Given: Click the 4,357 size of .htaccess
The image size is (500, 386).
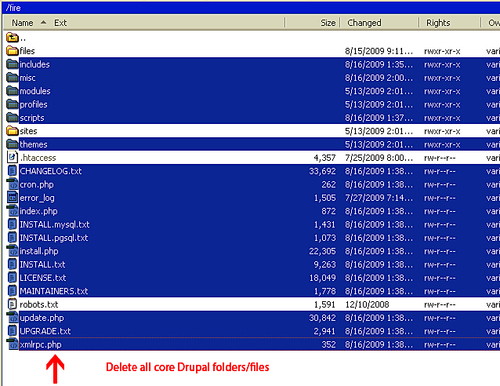Looking at the screenshot, I should tap(324, 158).
